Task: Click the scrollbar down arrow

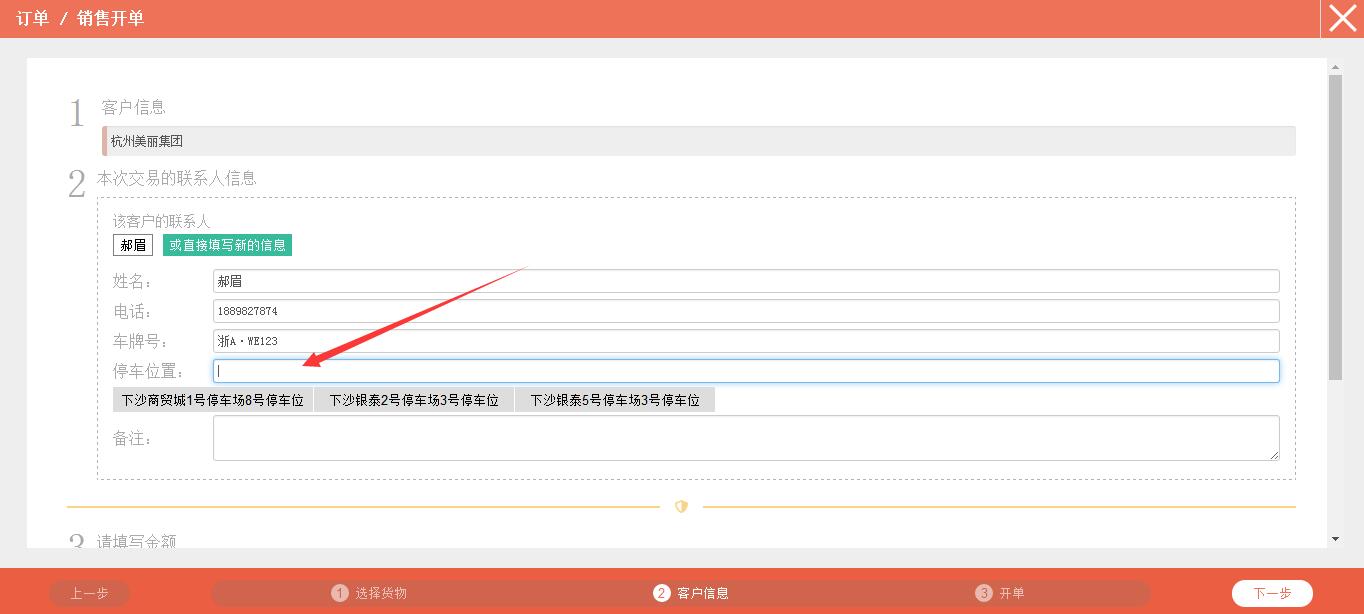Action: pos(1335,539)
